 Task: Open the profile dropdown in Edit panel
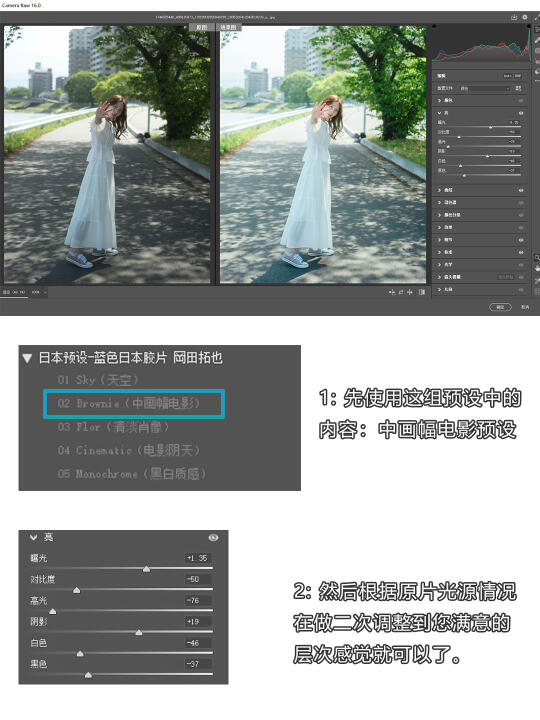point(485,88)
